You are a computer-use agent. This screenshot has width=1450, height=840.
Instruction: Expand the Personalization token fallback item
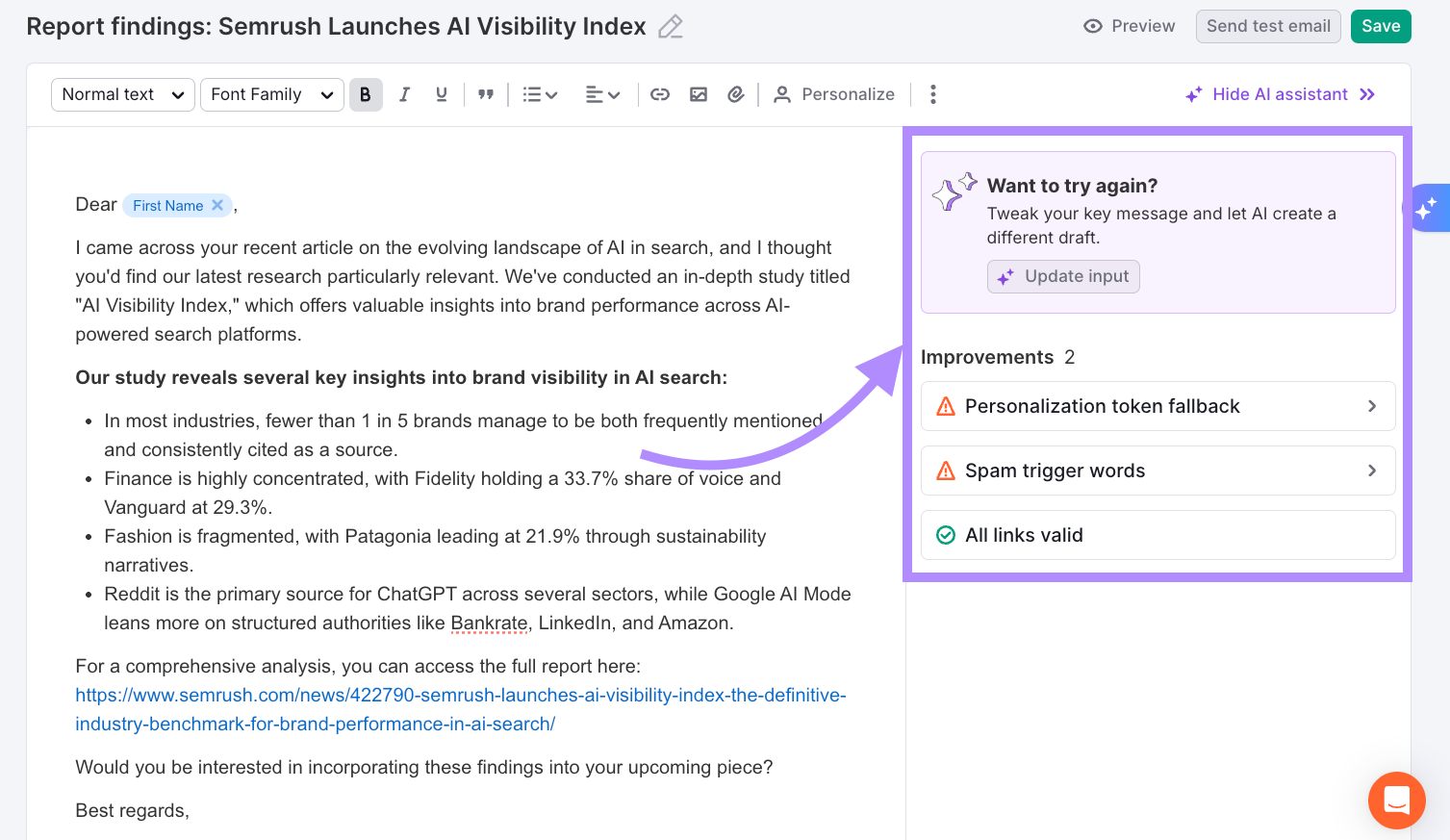(1157, 405)
